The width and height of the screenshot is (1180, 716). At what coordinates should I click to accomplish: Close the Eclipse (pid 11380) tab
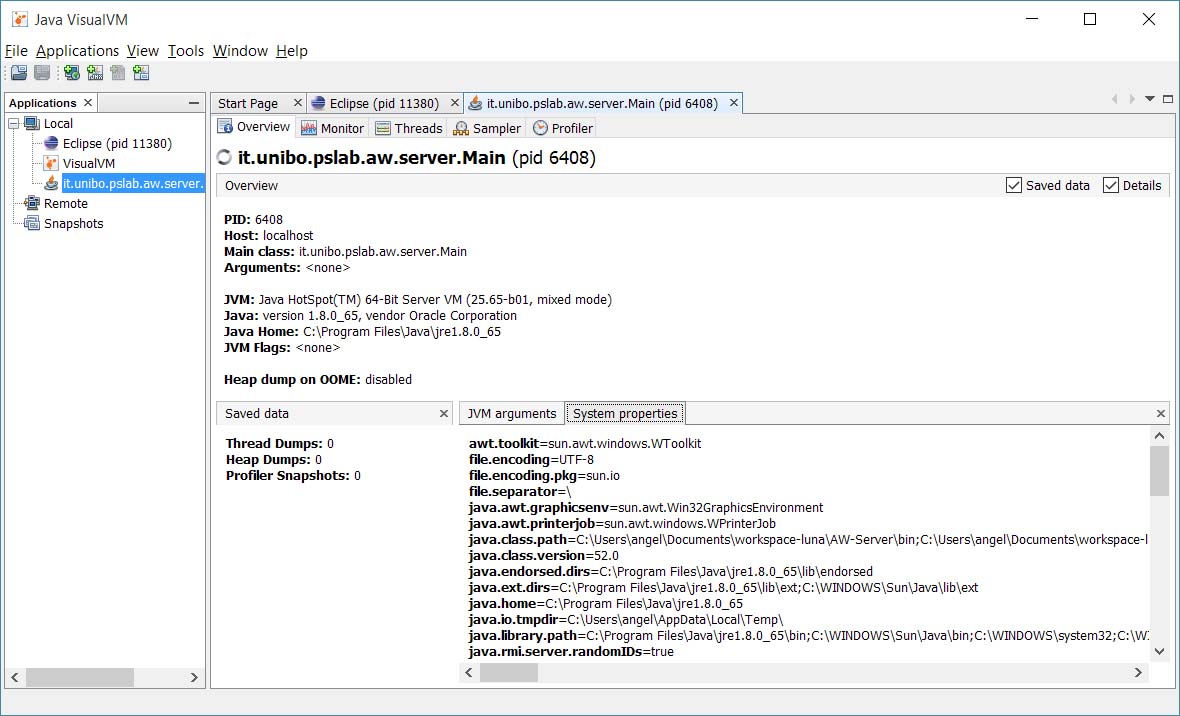pyautogui.click(x=455, y=102)
